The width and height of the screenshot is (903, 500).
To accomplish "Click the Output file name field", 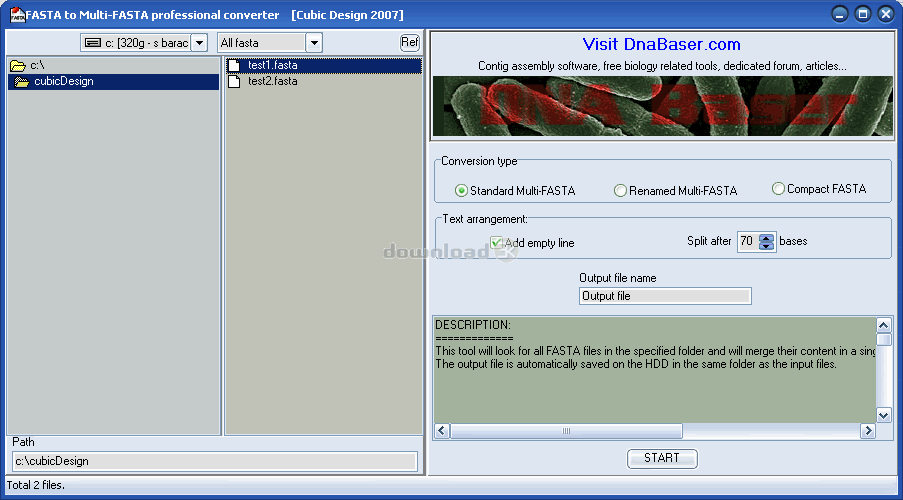I will pyautogui.click(x=665, y=296).
